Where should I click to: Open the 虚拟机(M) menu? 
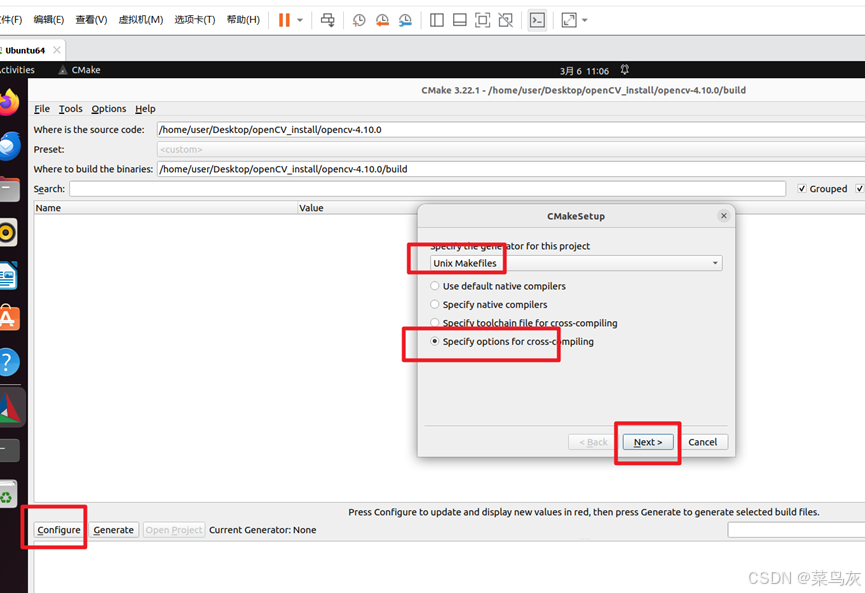tap(141, 20)
